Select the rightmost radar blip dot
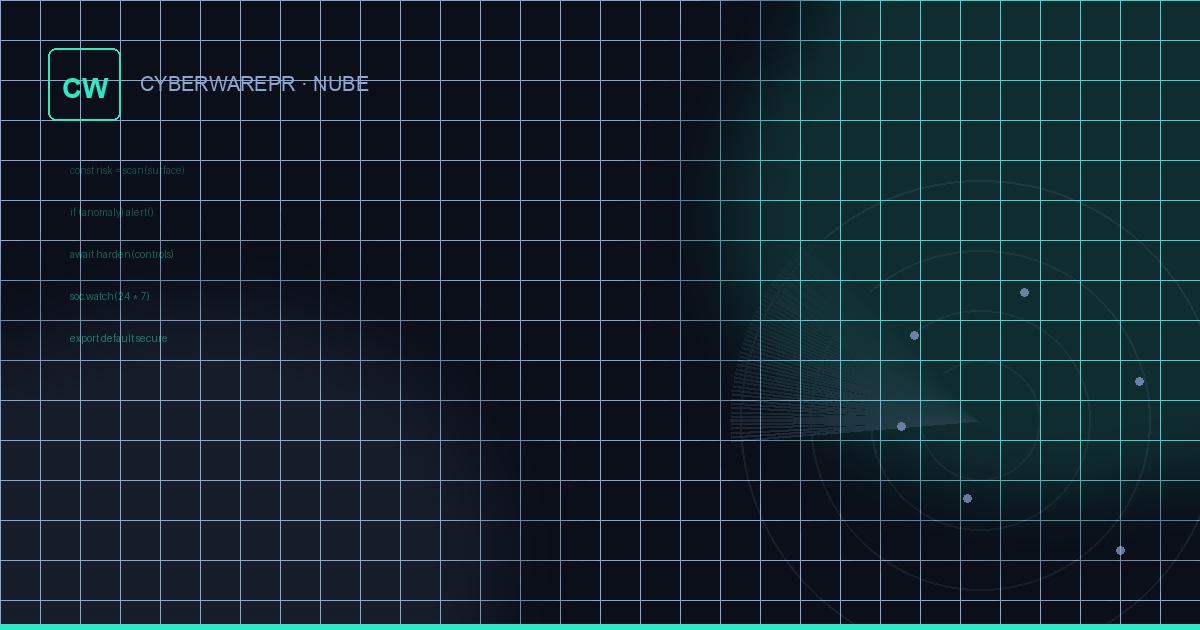 coord(1139,381)
